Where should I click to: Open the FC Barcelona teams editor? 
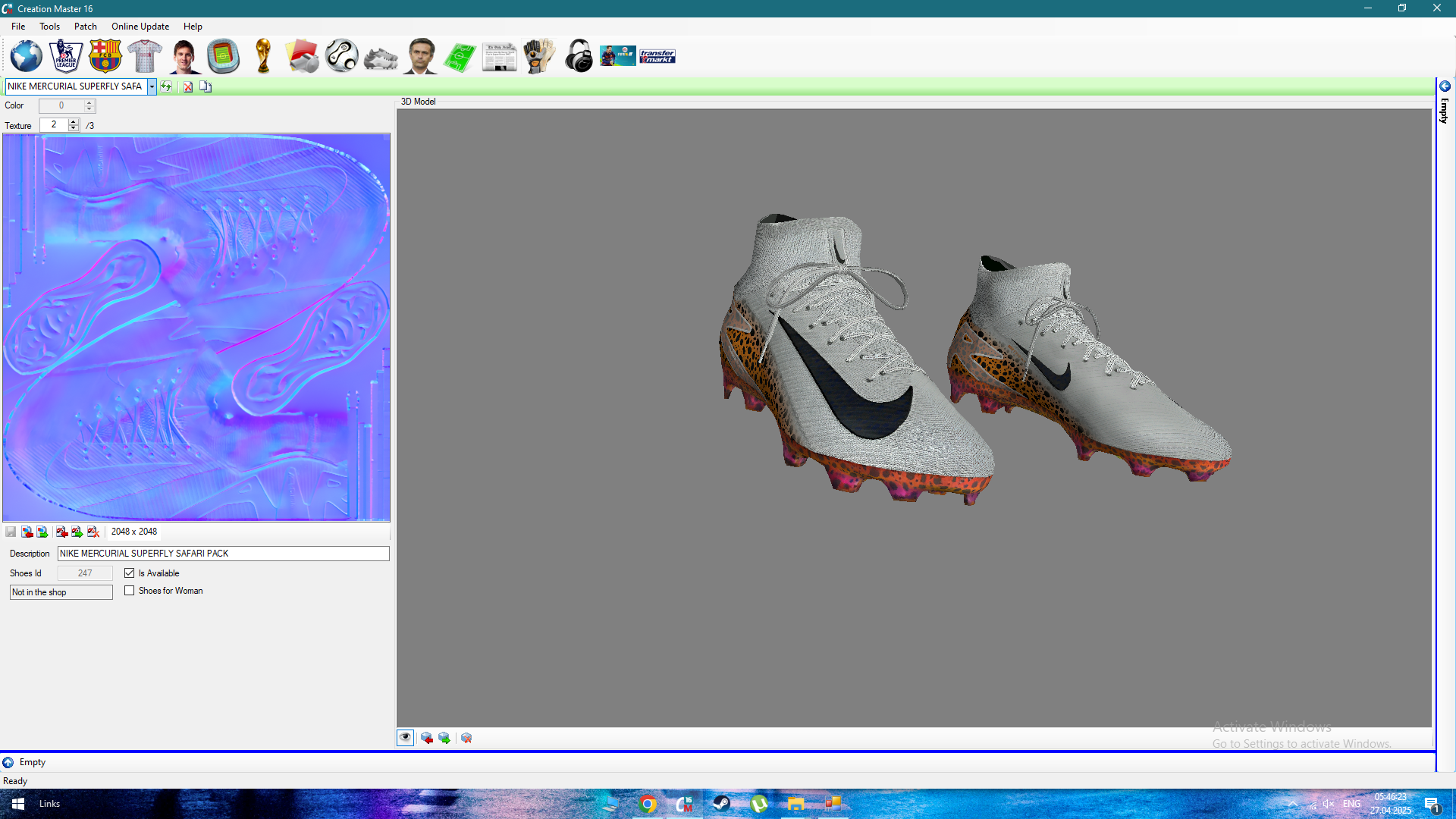[x=105, y=56]
